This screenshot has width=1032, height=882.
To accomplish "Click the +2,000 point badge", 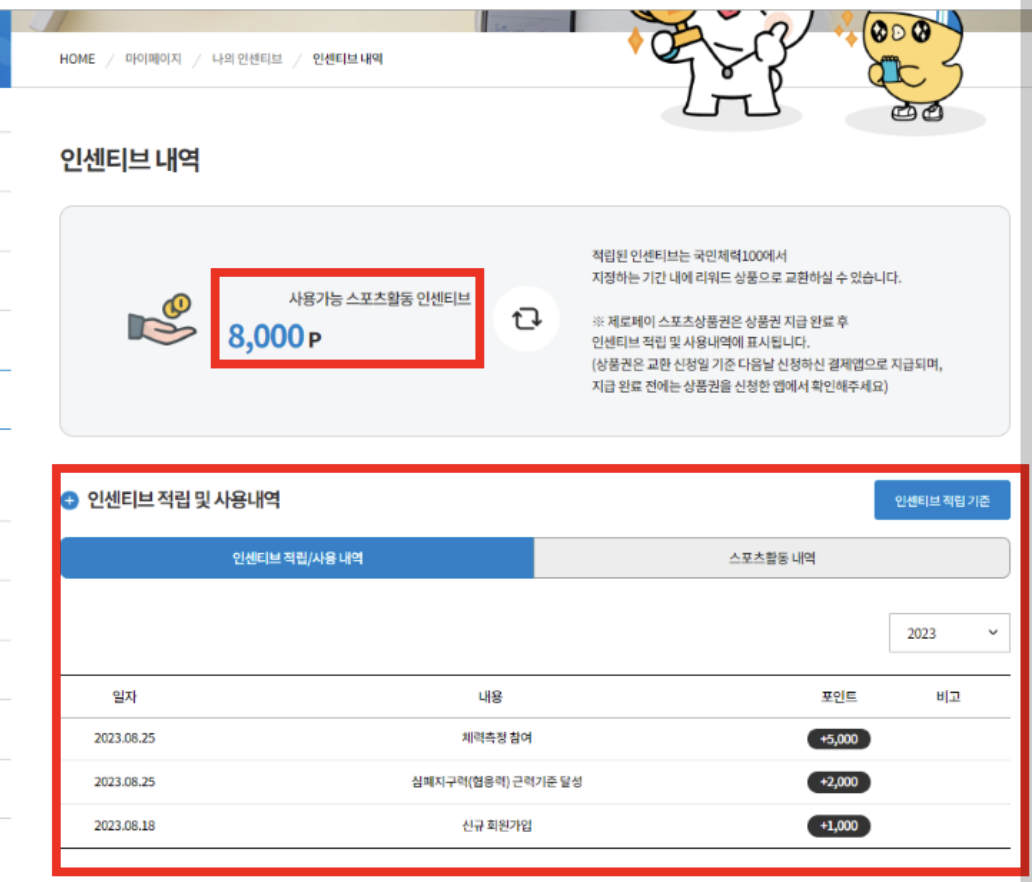I will pyautogui.click(x=838, y=783).
